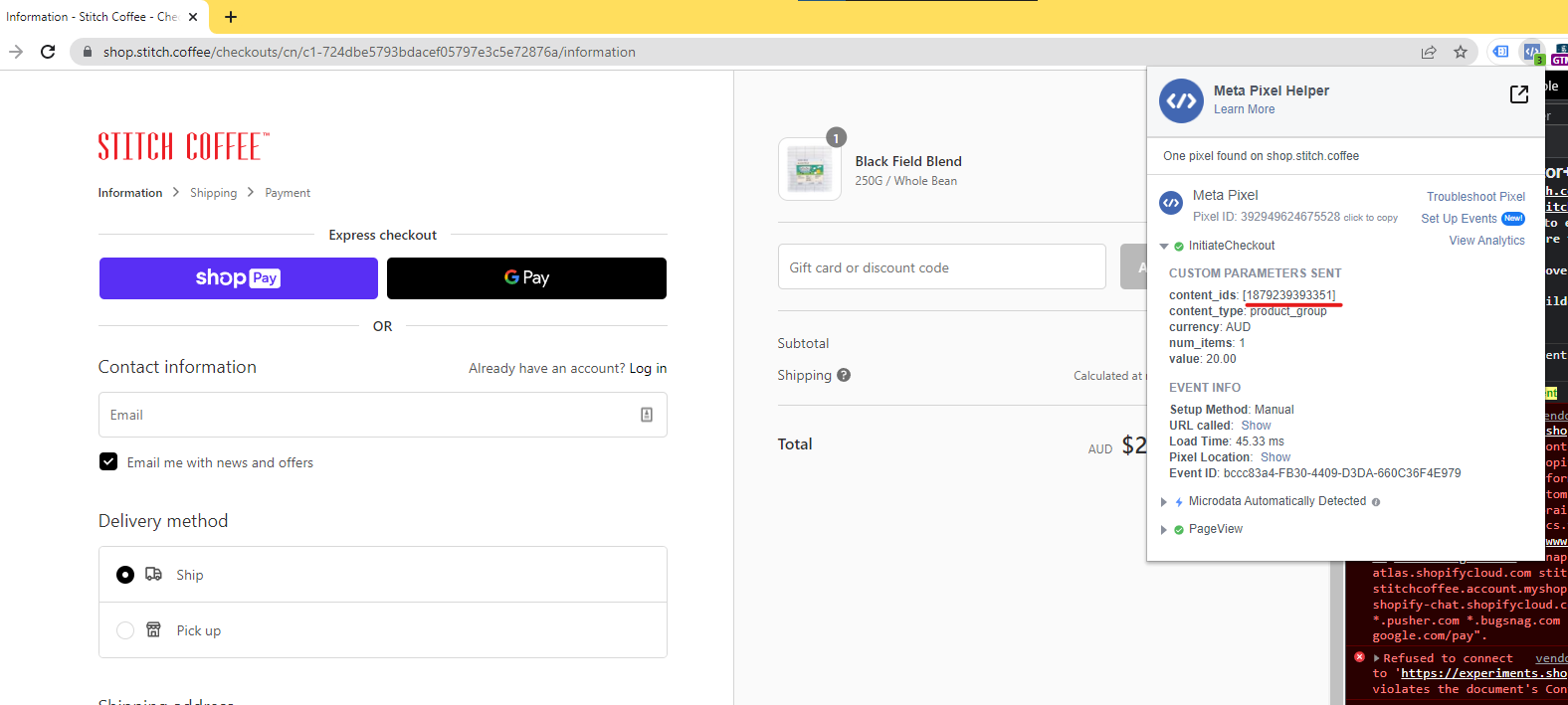The width and height of the screenshot is (1568, 705).
Task: Click the address bar URL
Action: pos(369,52)
